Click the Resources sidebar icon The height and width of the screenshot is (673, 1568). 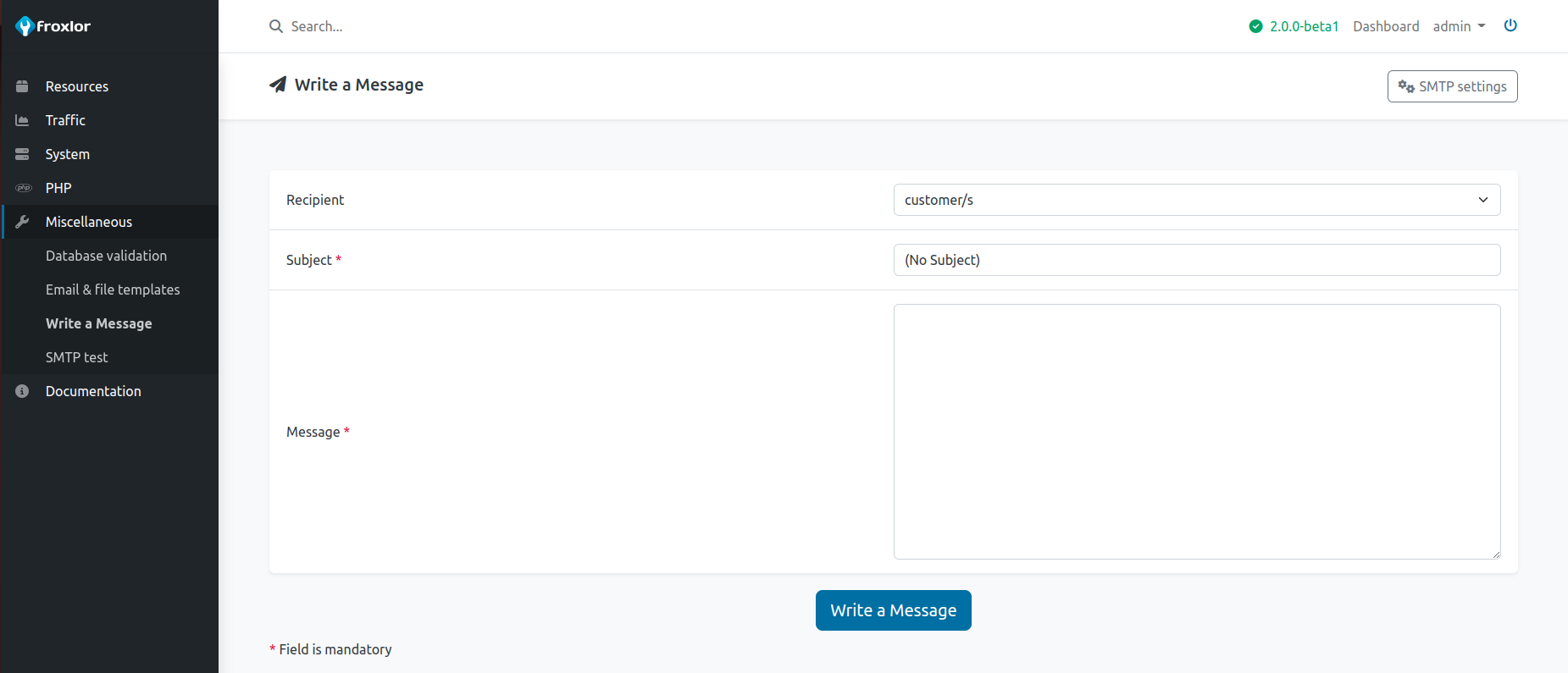point(23,86)
